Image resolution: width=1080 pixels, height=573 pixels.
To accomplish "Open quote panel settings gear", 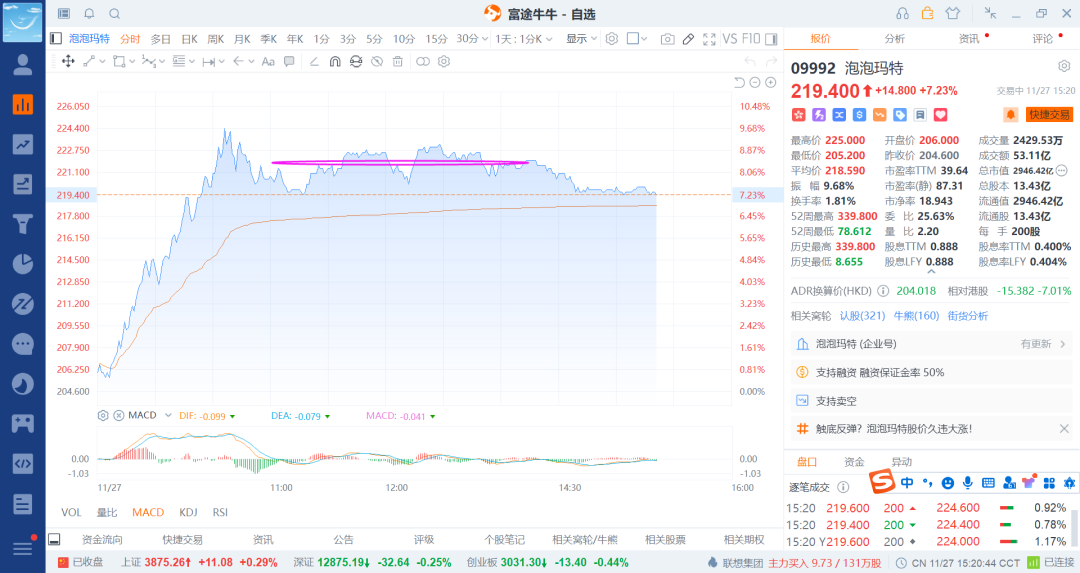I will coord(1064,66).
